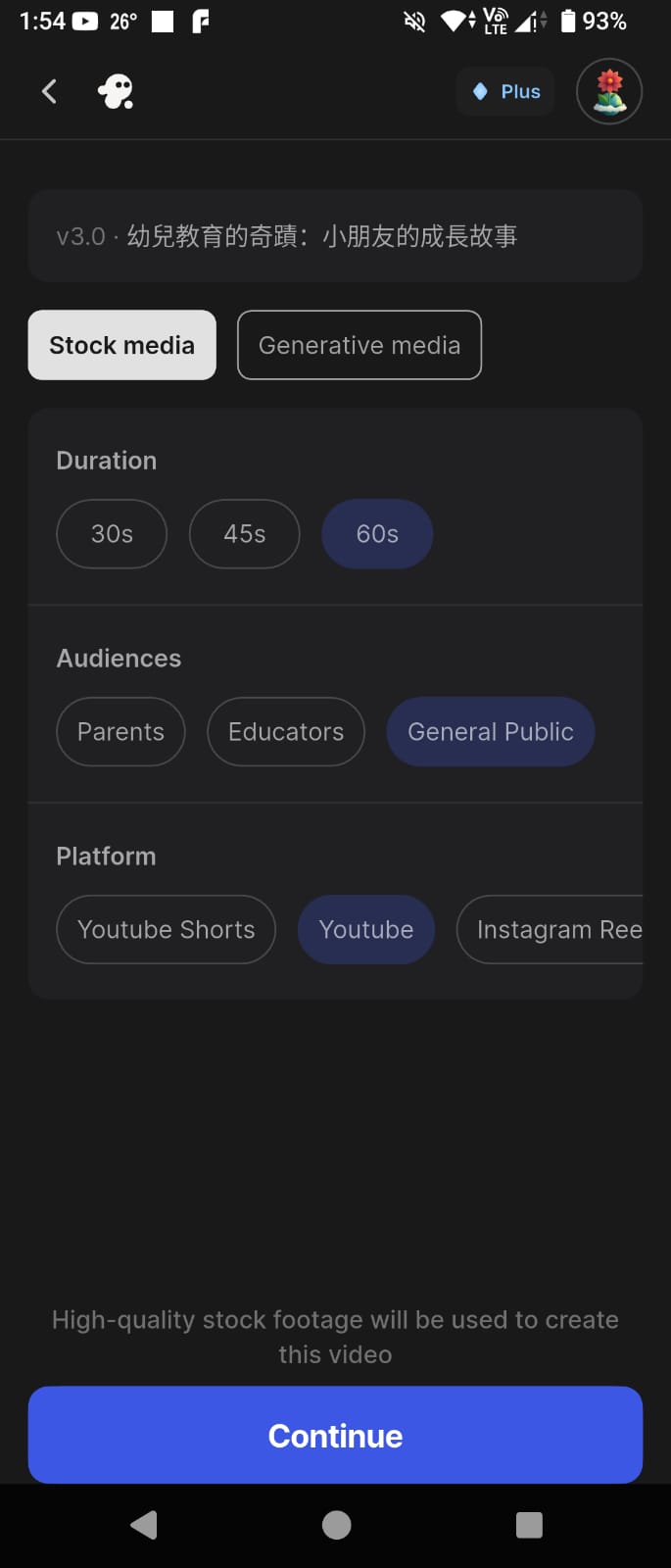
Task: Select Parents as the audience
Action: (120, 732)
